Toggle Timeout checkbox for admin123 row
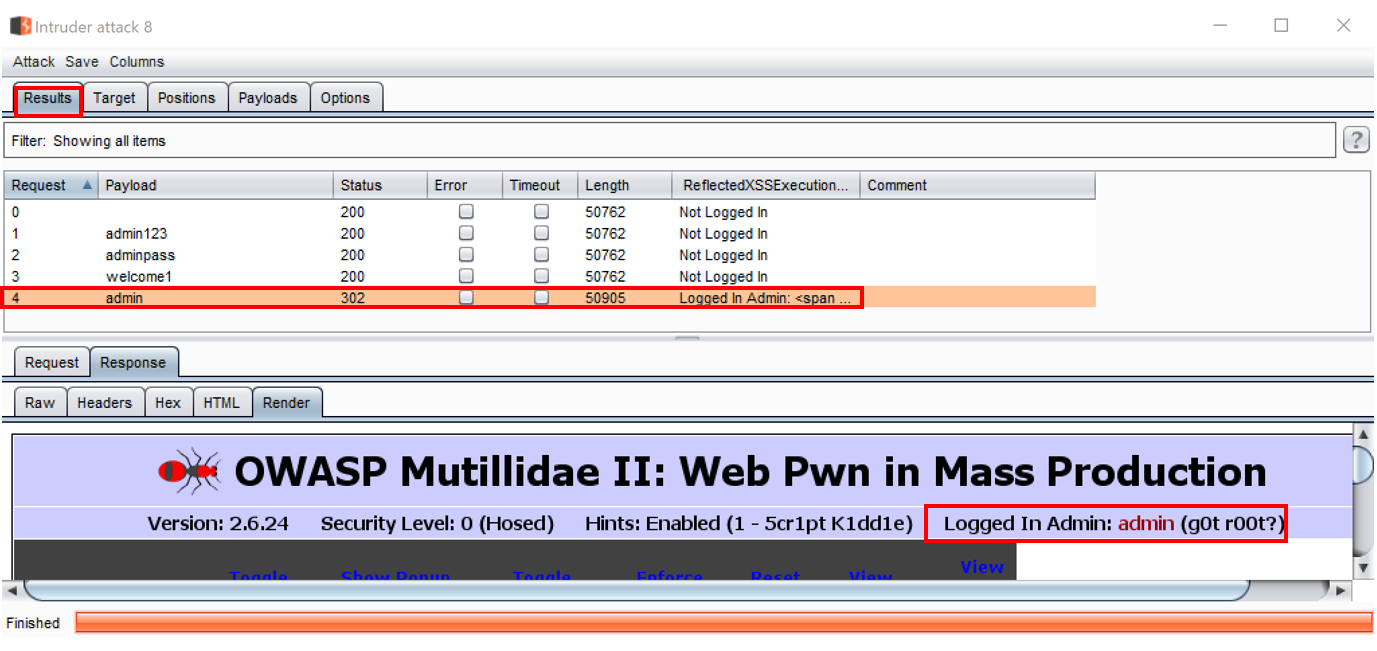 point(541,233)
